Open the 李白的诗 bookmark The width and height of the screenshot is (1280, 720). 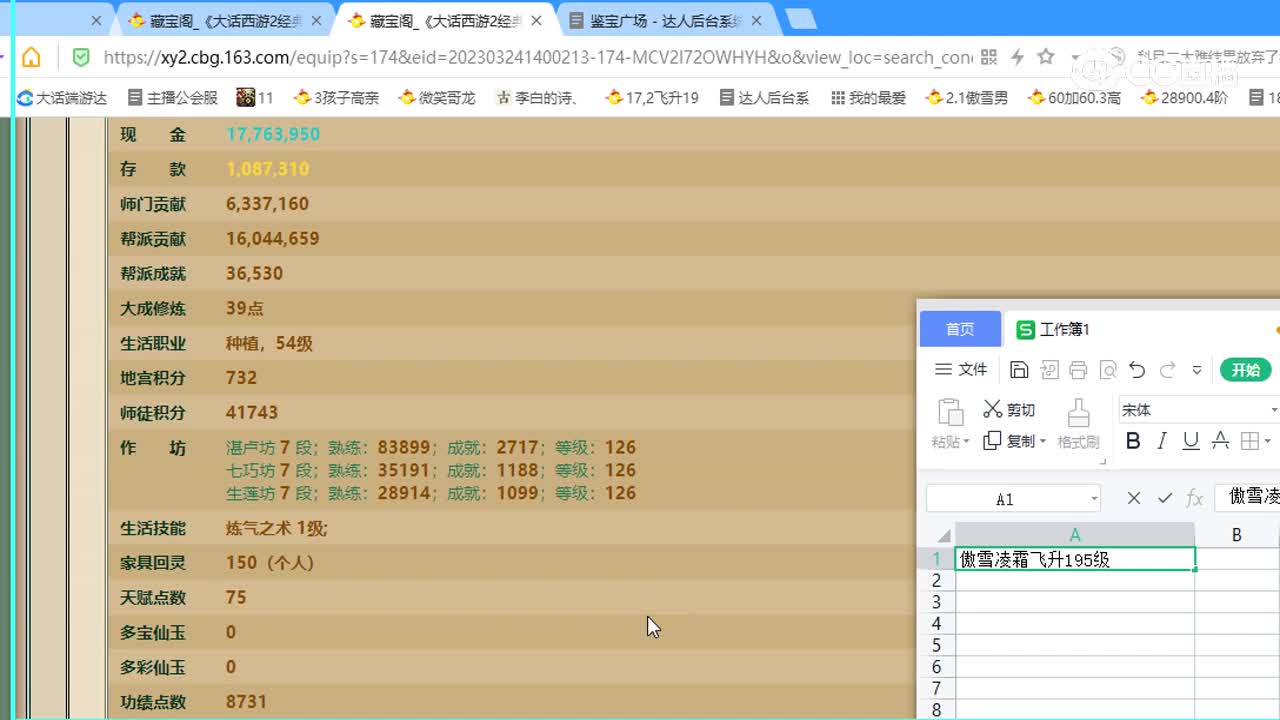coord(539,97)
